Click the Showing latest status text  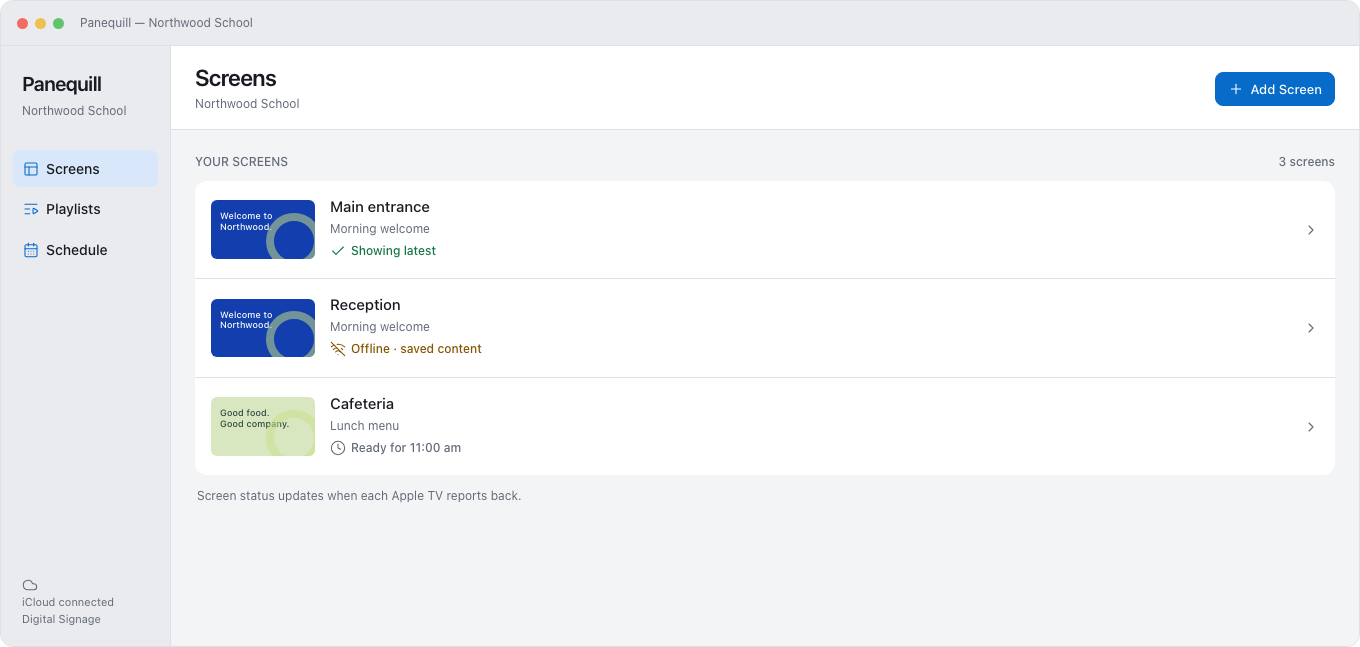coord(393,251)
